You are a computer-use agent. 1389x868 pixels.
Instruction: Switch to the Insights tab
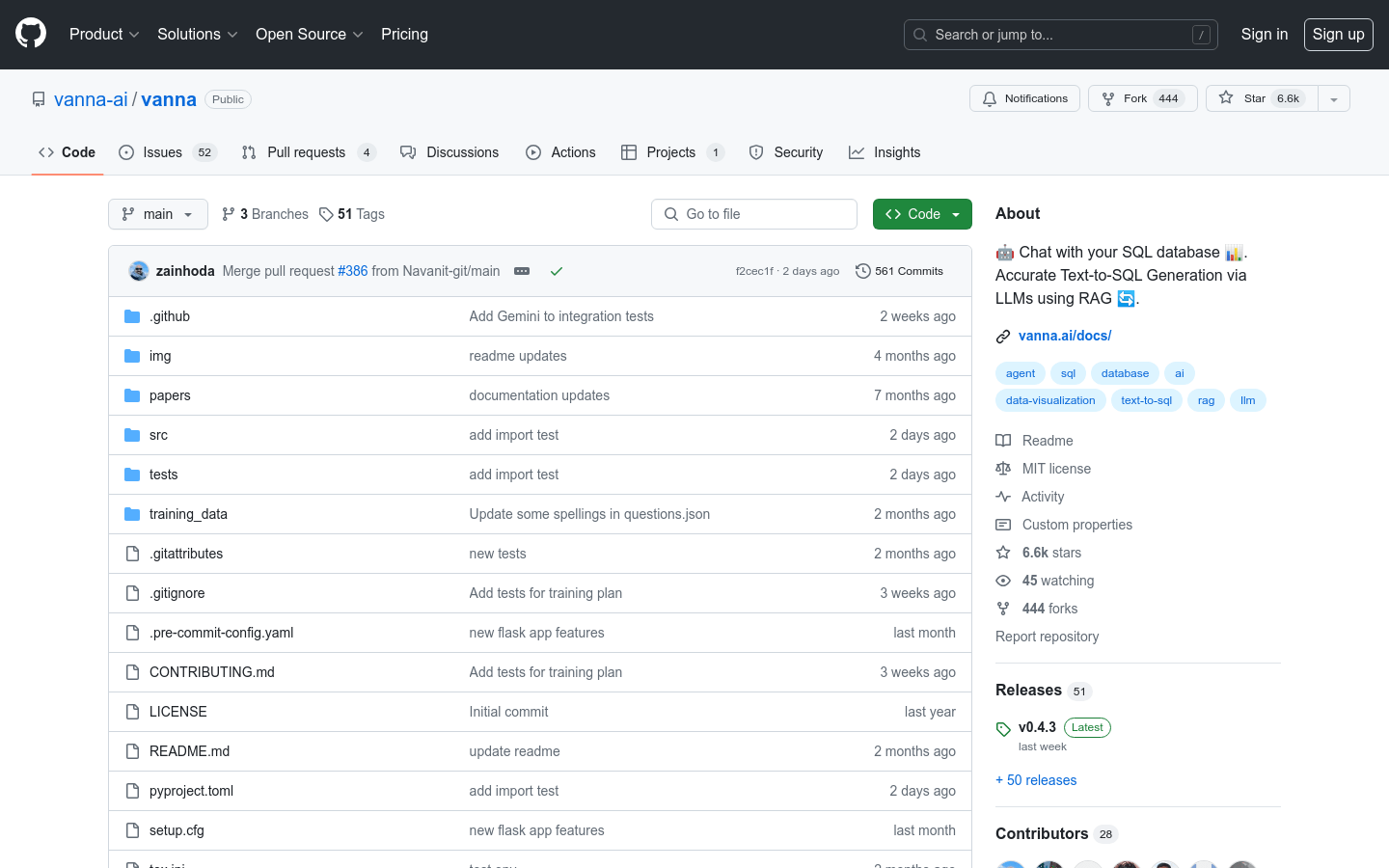885,152
